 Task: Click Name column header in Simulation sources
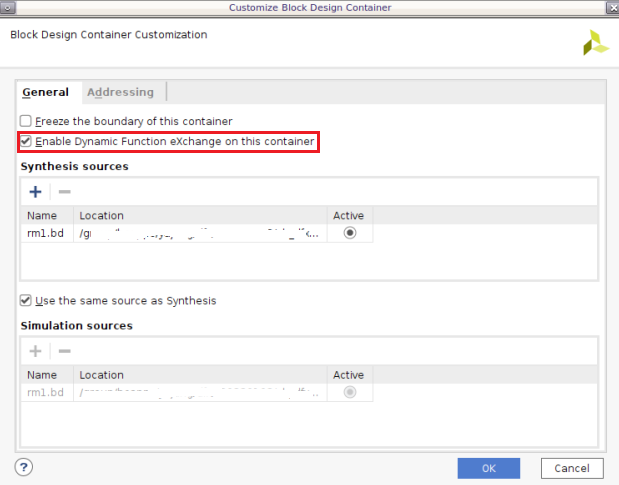point(47,375)
